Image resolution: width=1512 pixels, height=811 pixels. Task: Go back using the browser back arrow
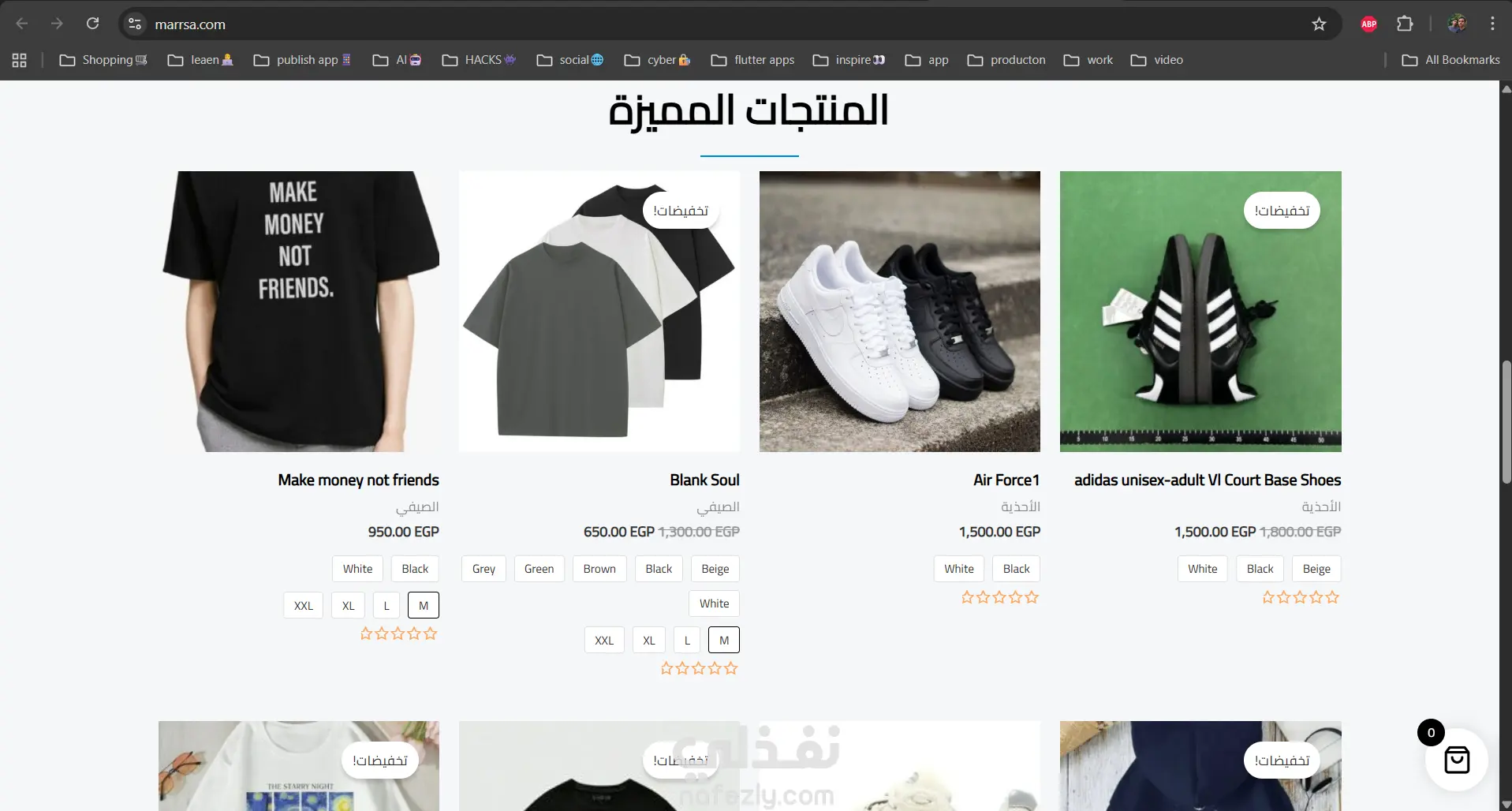(22, 24)
